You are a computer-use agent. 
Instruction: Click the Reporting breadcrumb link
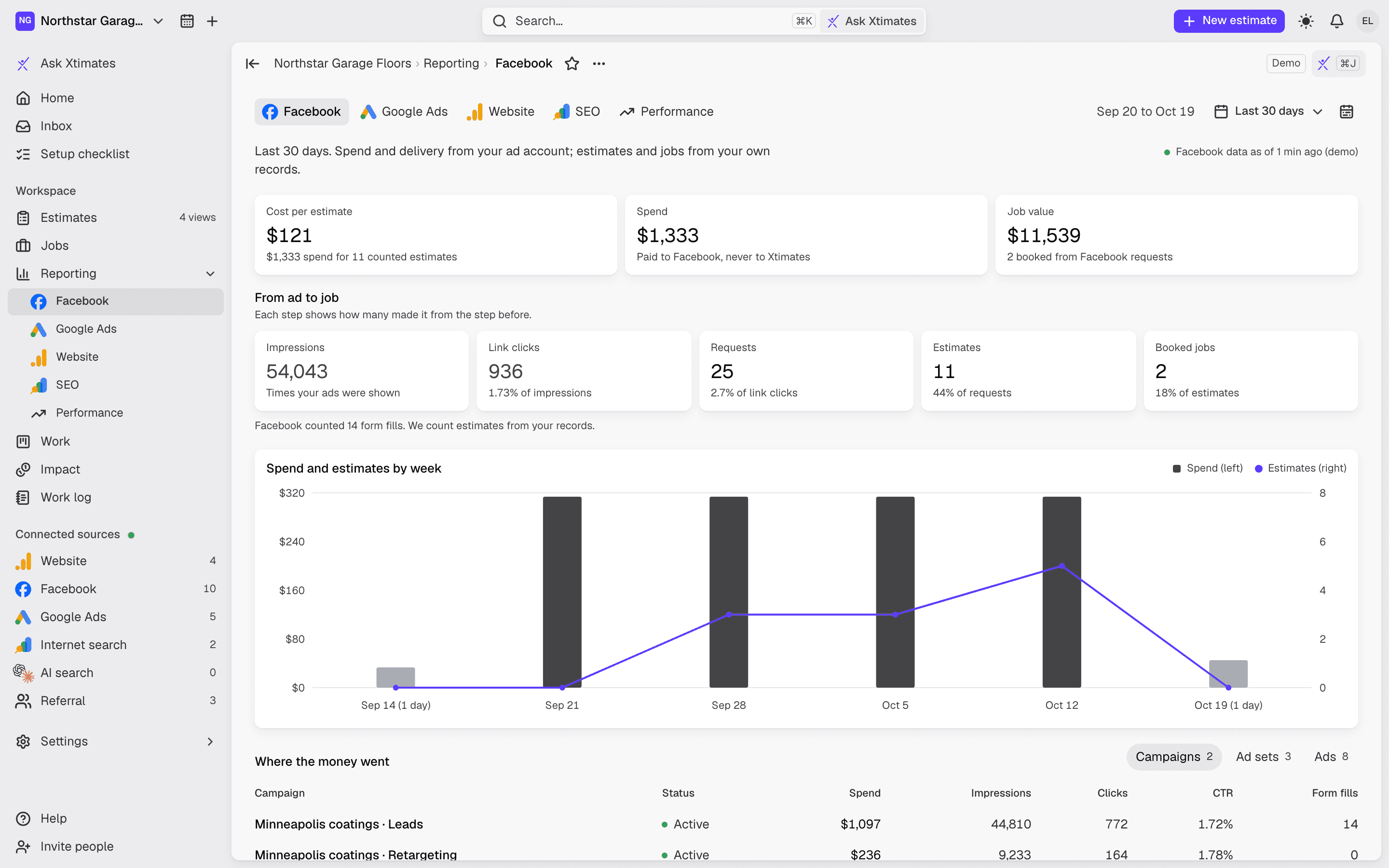(451, 63)
